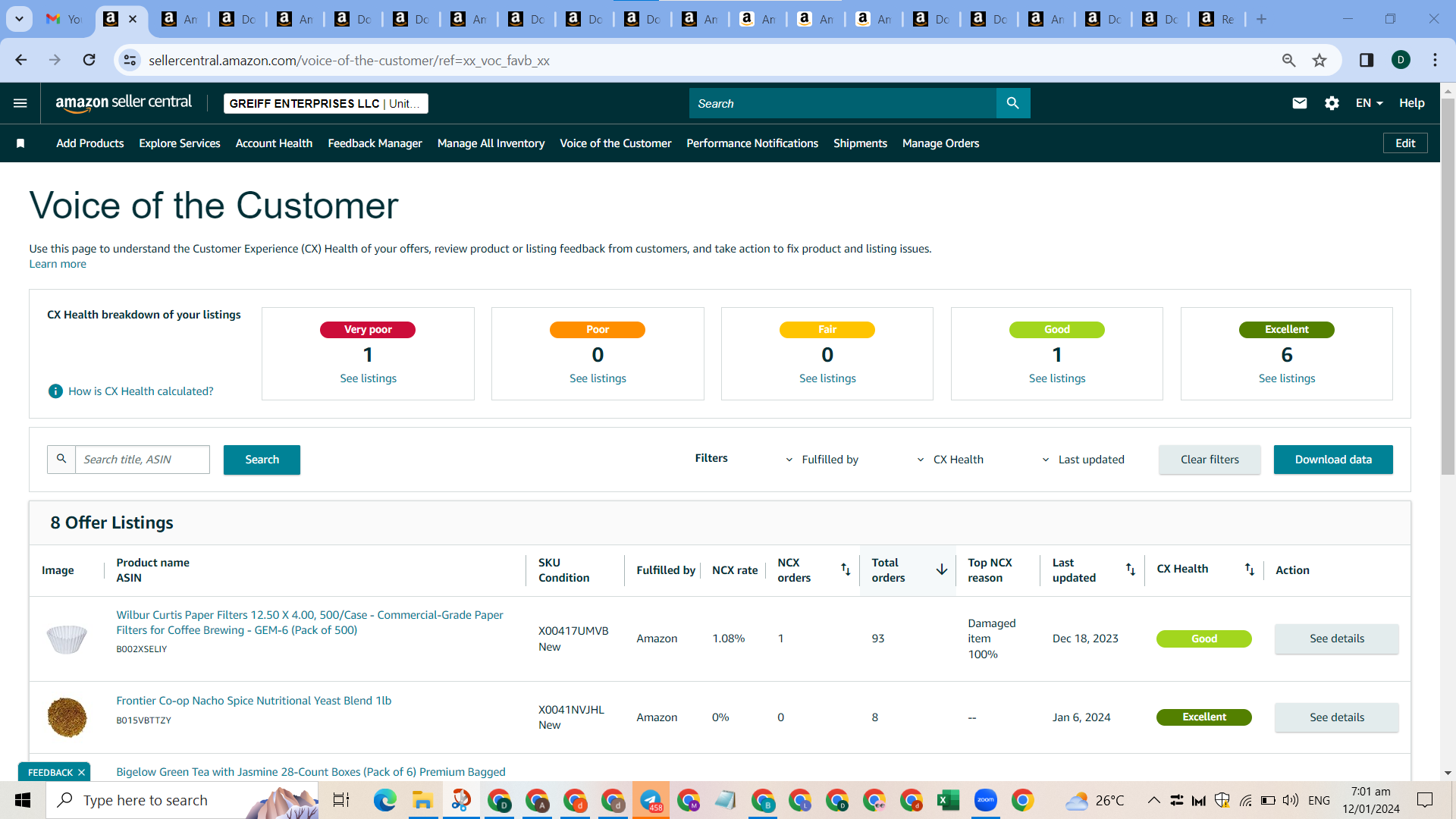This screenshot has height=819, width=1456.
Task: Open Zoom from the taskbar
Action: click(x=985, y=800)
